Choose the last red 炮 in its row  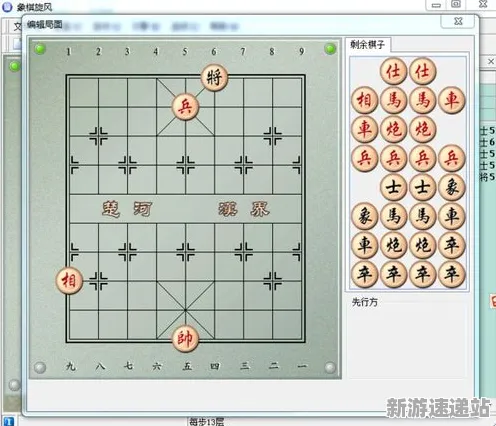[x=422, y=129]
